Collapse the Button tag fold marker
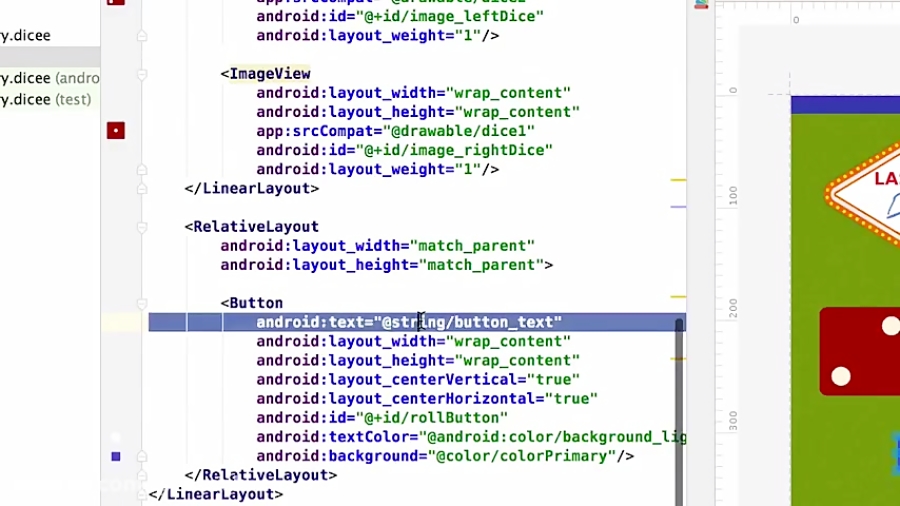 [x=142, y=303]
